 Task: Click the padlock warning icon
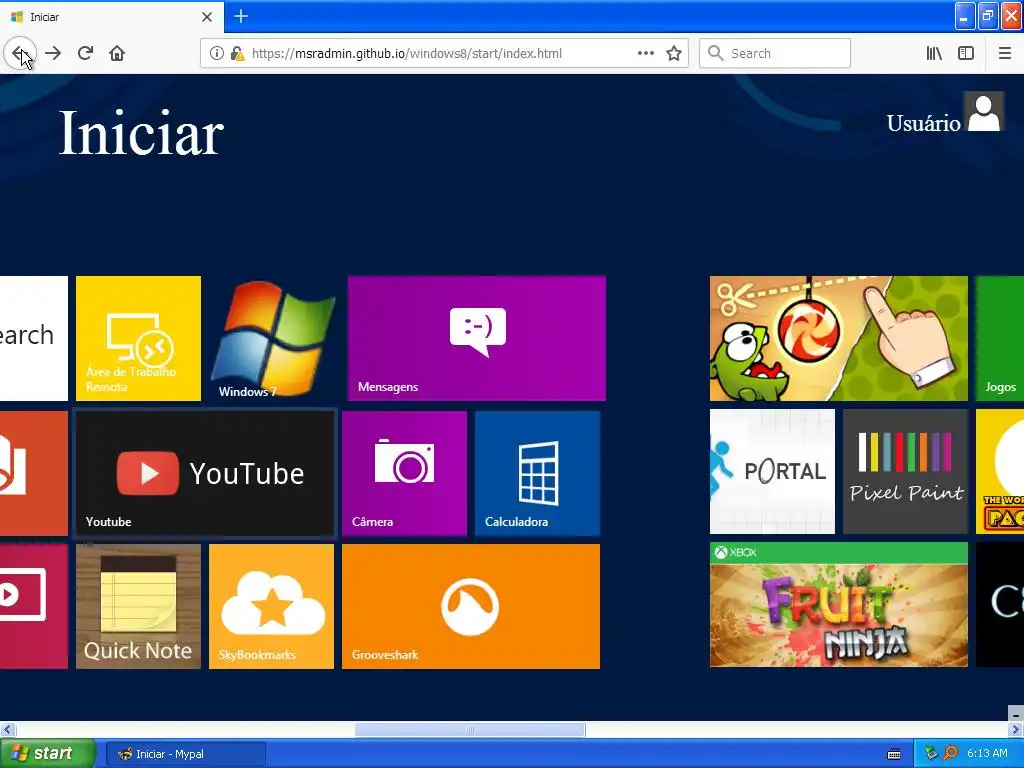(237, 53)
